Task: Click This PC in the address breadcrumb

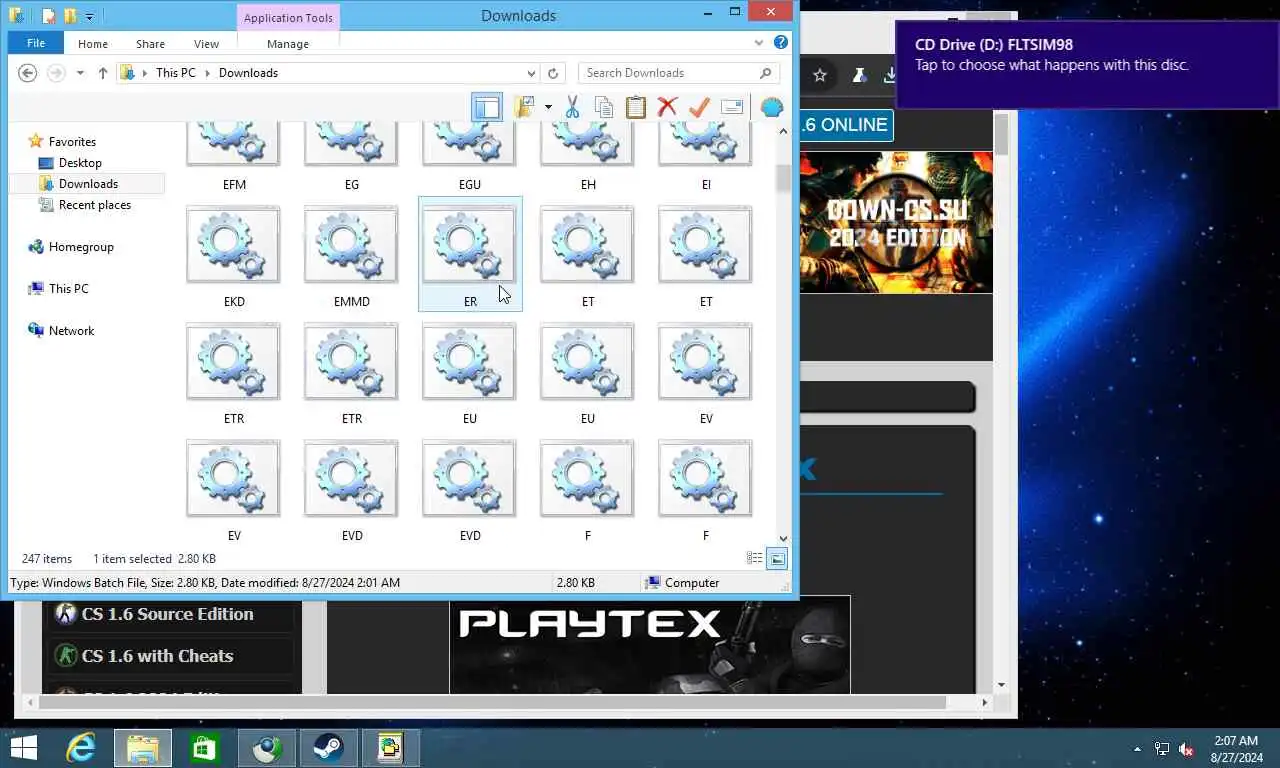Action: pyautogui.click(x=175, y=73)
